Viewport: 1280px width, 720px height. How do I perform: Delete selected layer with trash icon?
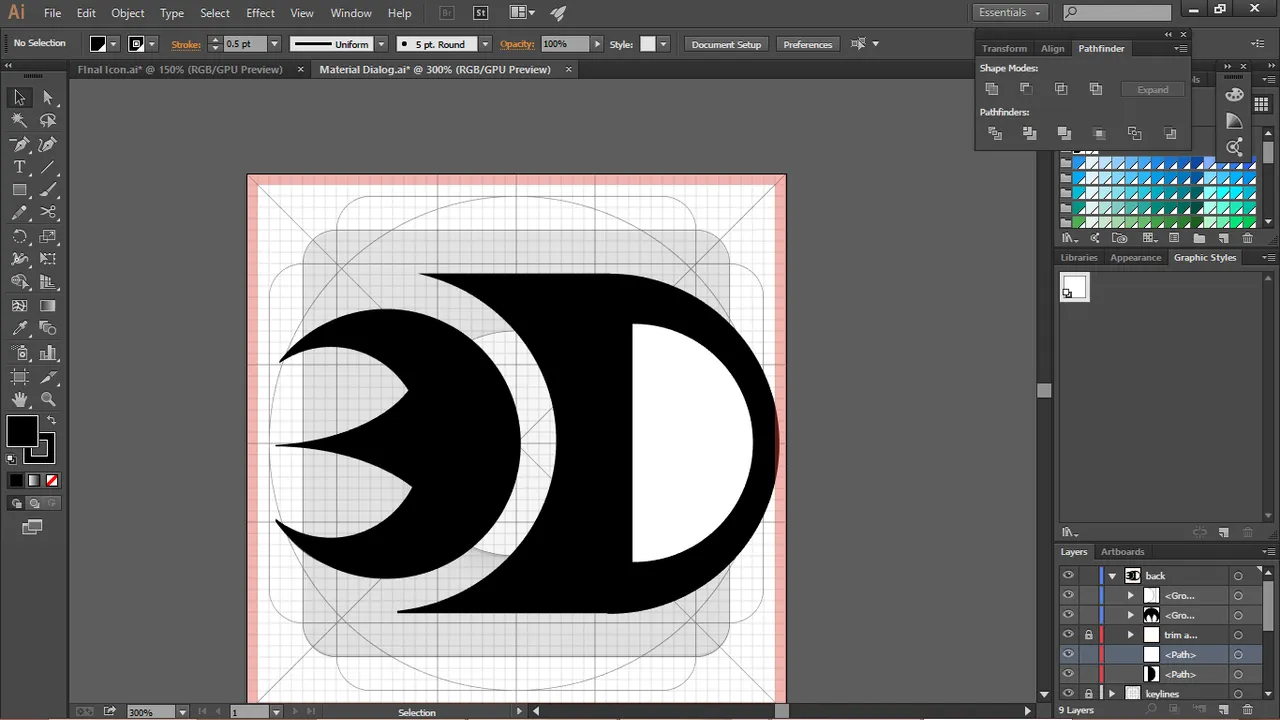[x=1248, y=710]
